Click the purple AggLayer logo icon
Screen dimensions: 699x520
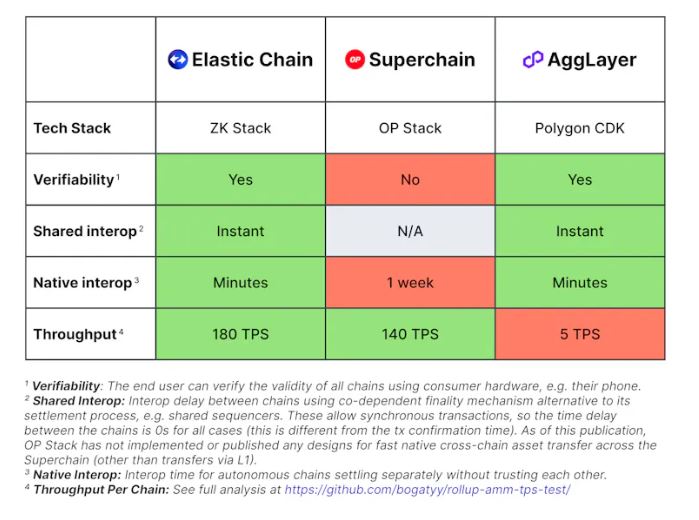(x=533, y=60)
